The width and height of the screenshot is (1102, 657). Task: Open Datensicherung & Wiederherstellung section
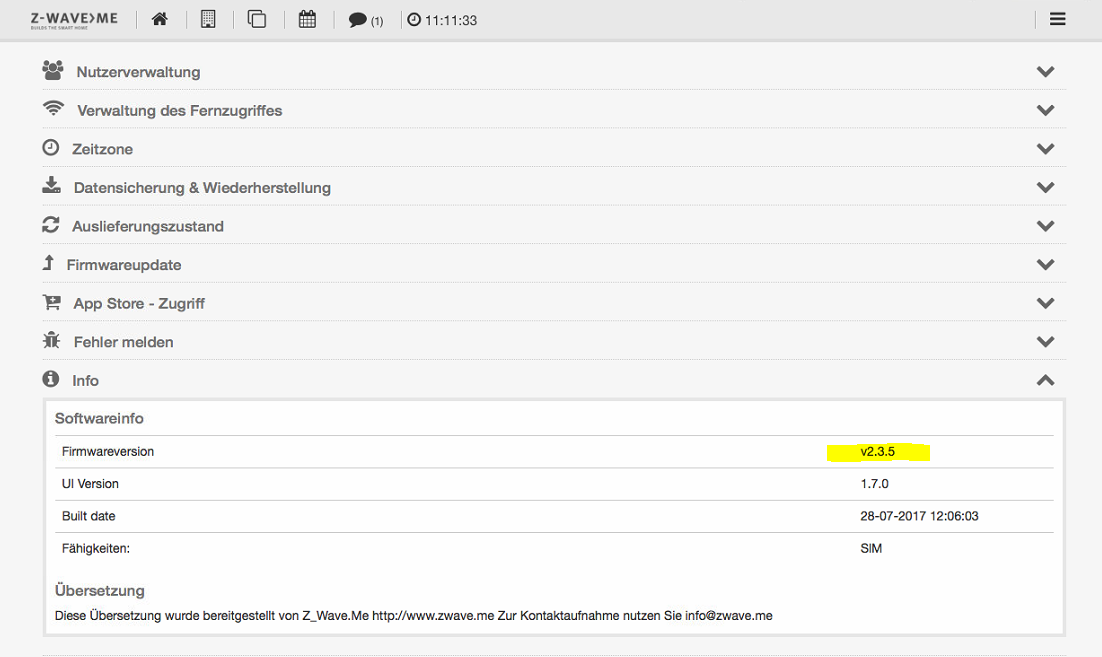(201, 188)
